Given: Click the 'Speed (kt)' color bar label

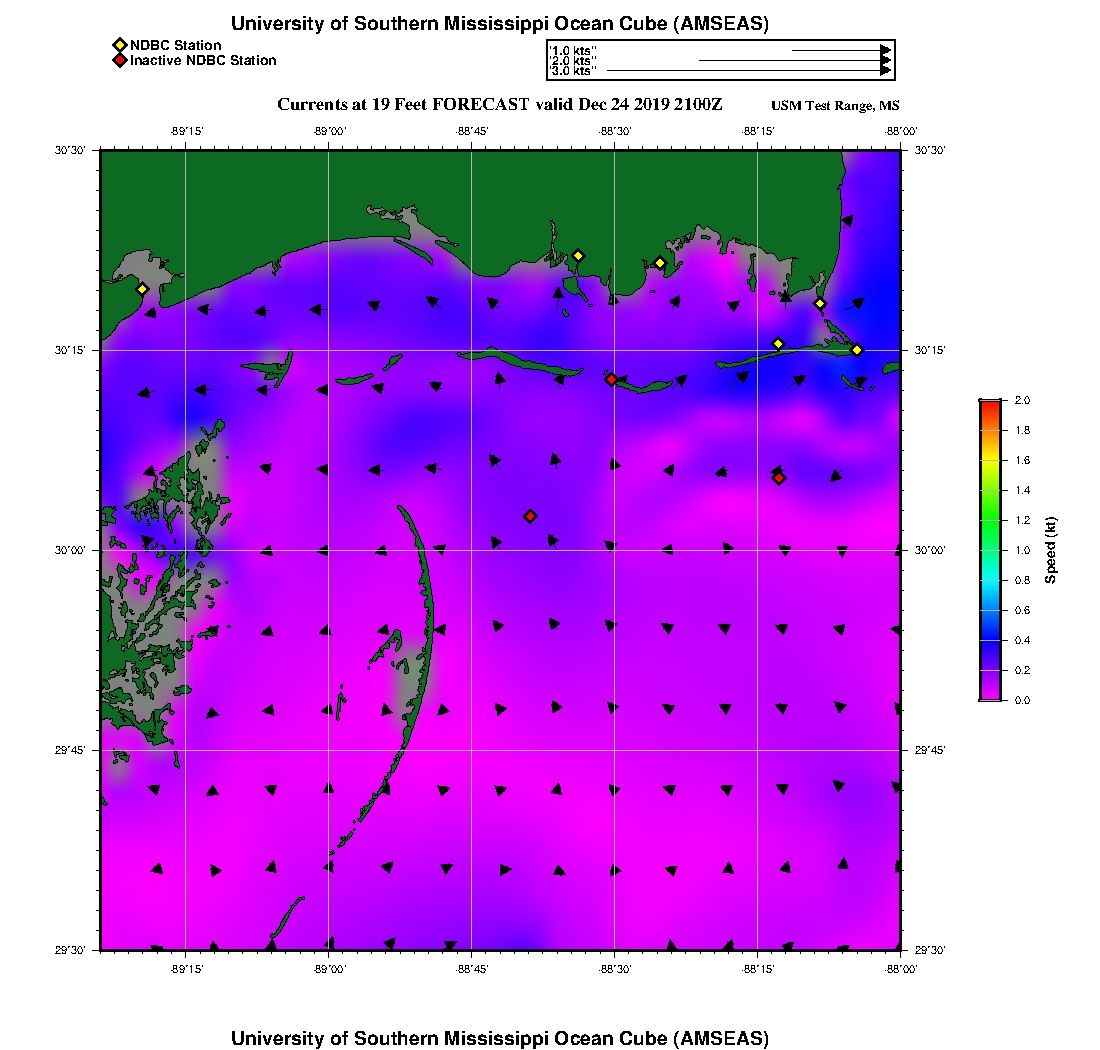Looking at the screenshot, I should click(x=1051, y=550).
